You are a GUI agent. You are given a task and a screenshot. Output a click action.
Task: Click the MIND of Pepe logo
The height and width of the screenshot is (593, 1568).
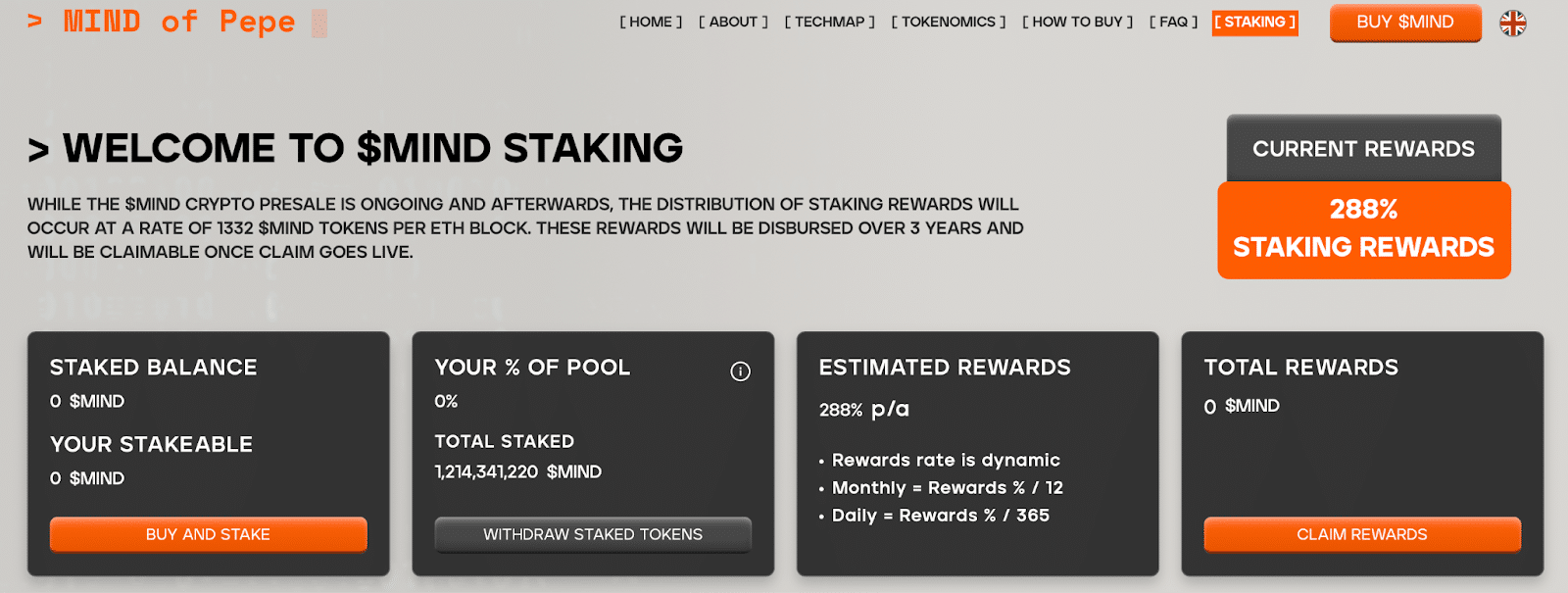tap(177, 22)
